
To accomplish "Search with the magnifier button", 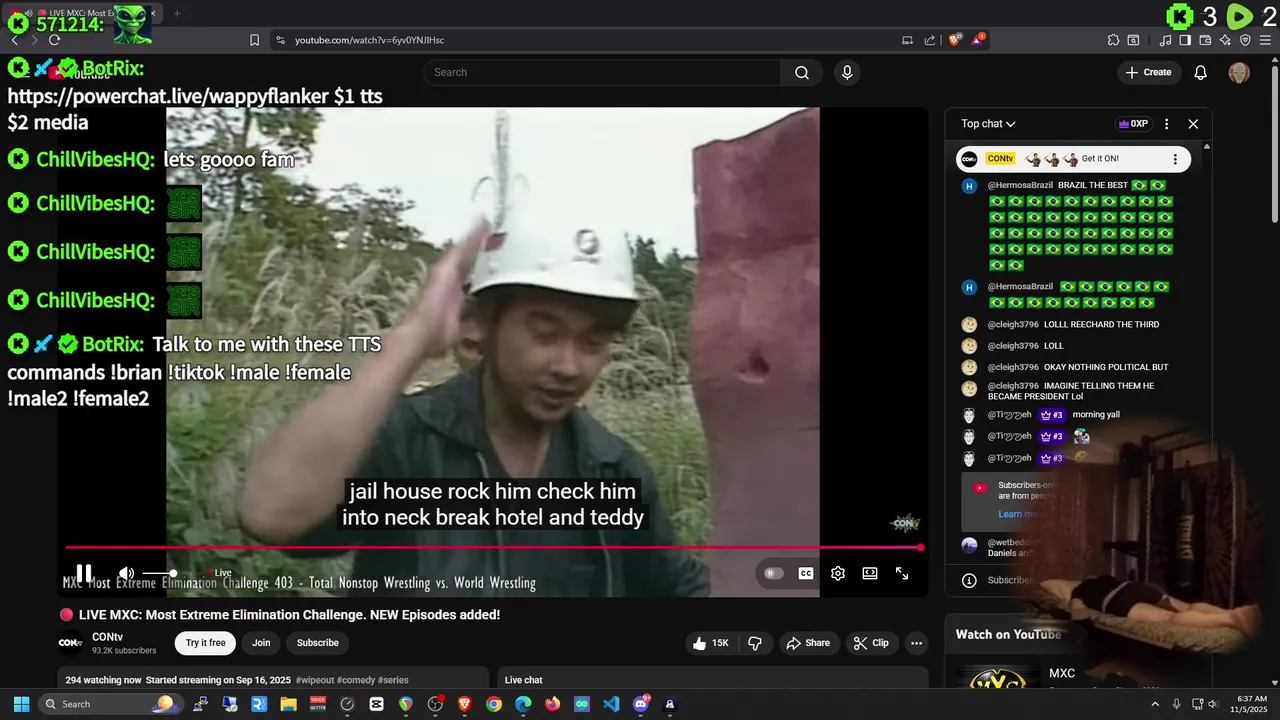I will tap(802, 72).
